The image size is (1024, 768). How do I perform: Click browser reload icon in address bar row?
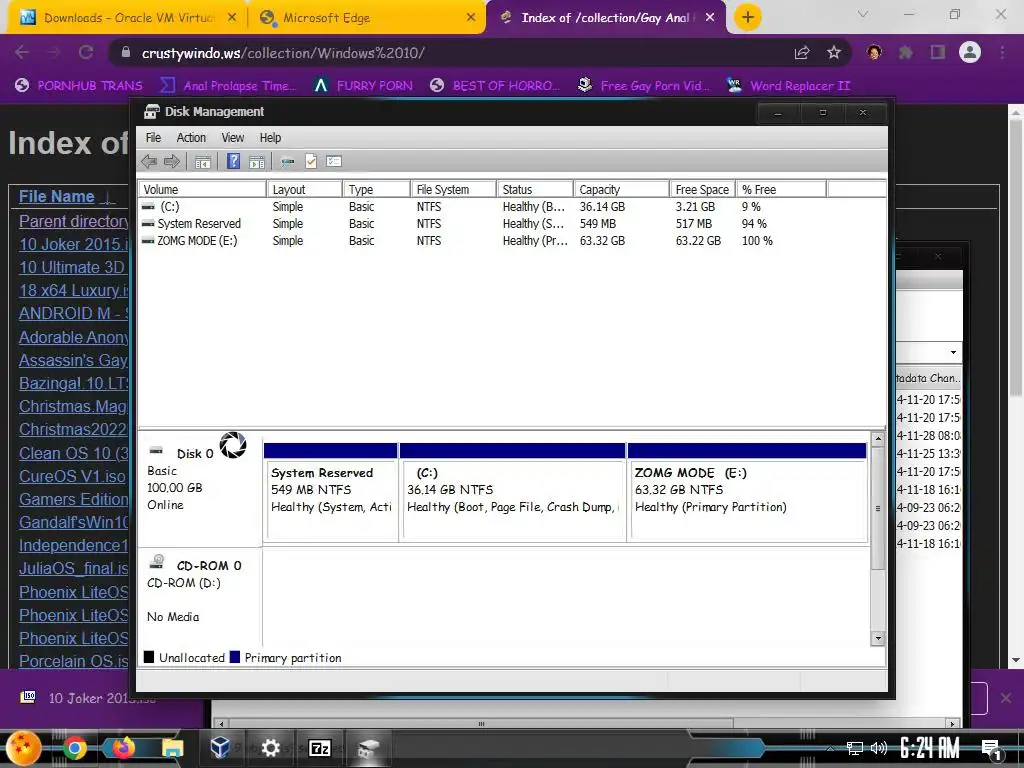(86, 52)
